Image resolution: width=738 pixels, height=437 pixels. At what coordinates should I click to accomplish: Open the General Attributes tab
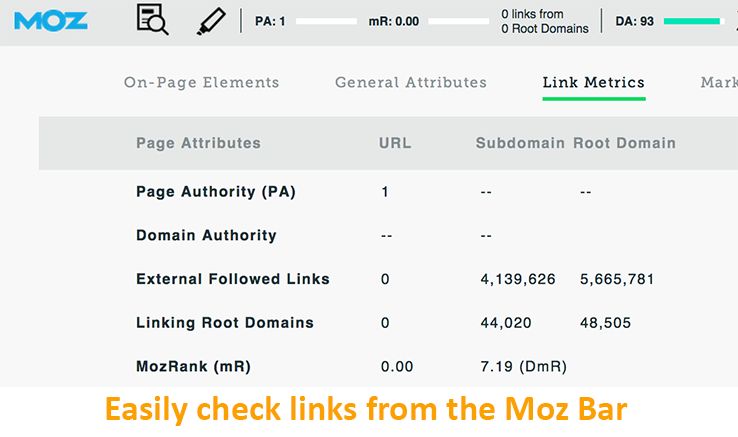pyautogui.click(x=411, y=83)
